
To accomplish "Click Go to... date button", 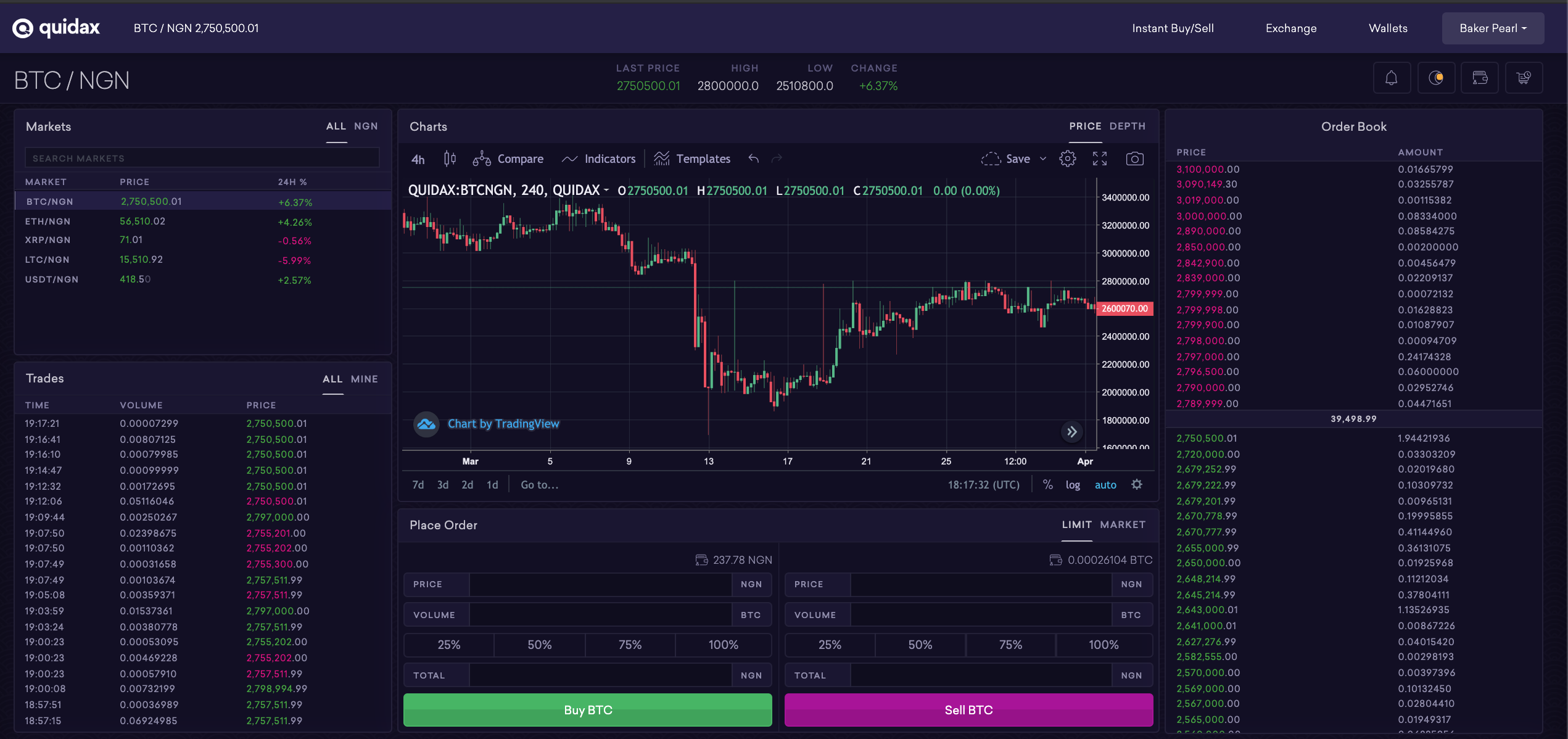I will [540, 485].
